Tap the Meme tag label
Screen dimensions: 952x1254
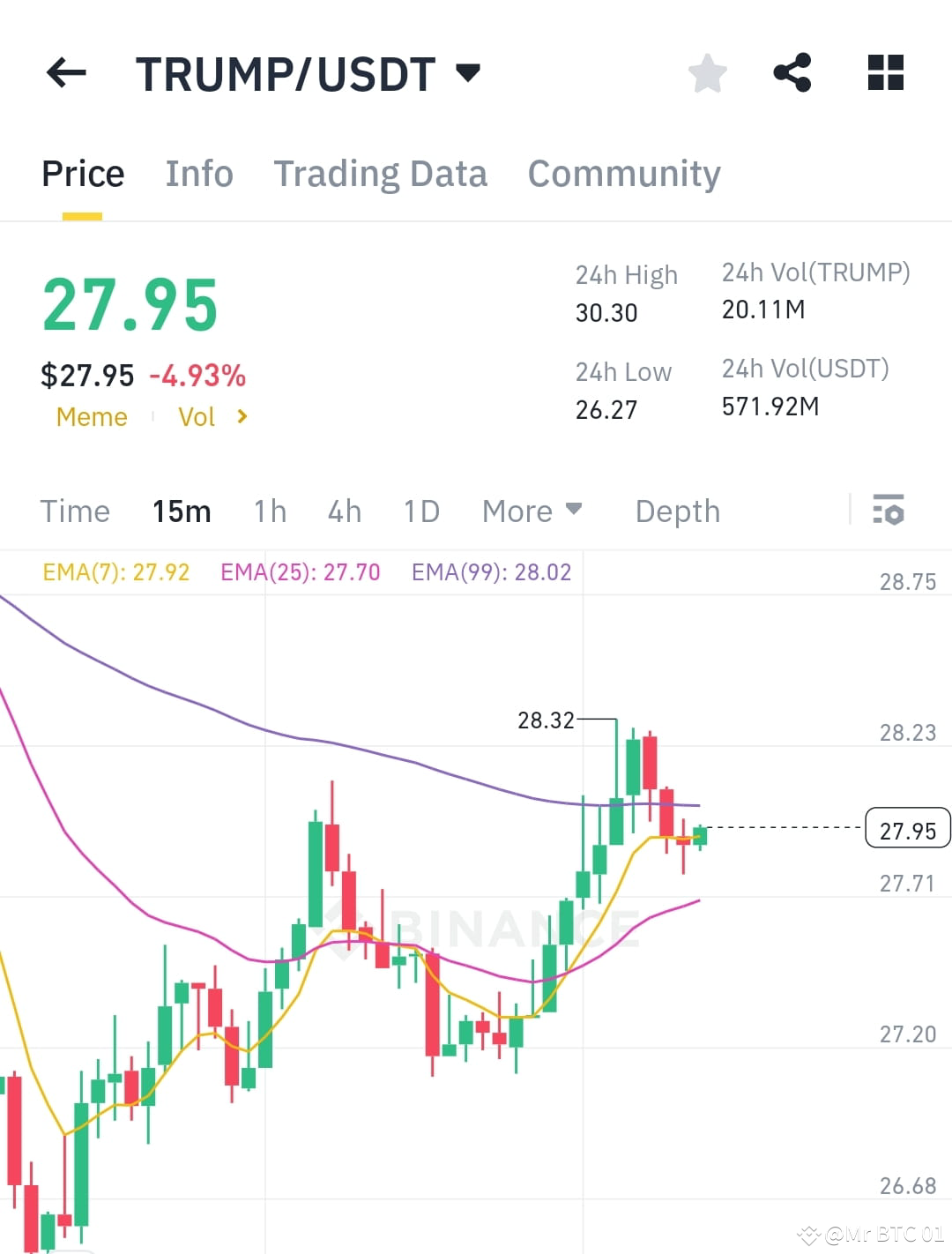(92, 416)
